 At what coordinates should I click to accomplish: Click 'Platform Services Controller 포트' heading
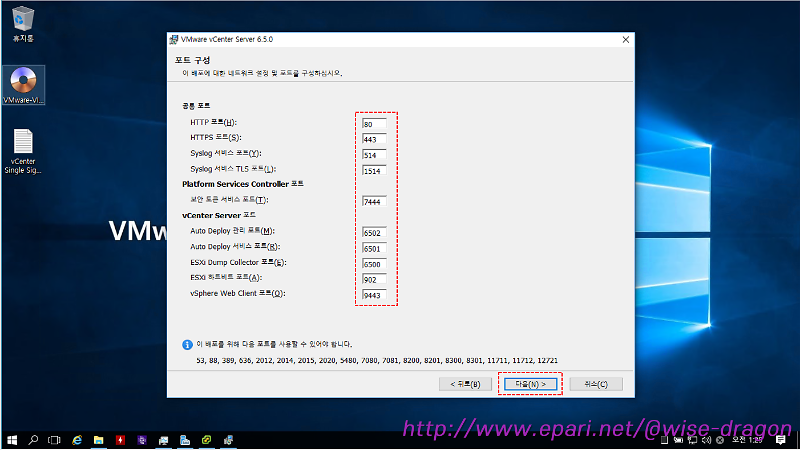243,184
